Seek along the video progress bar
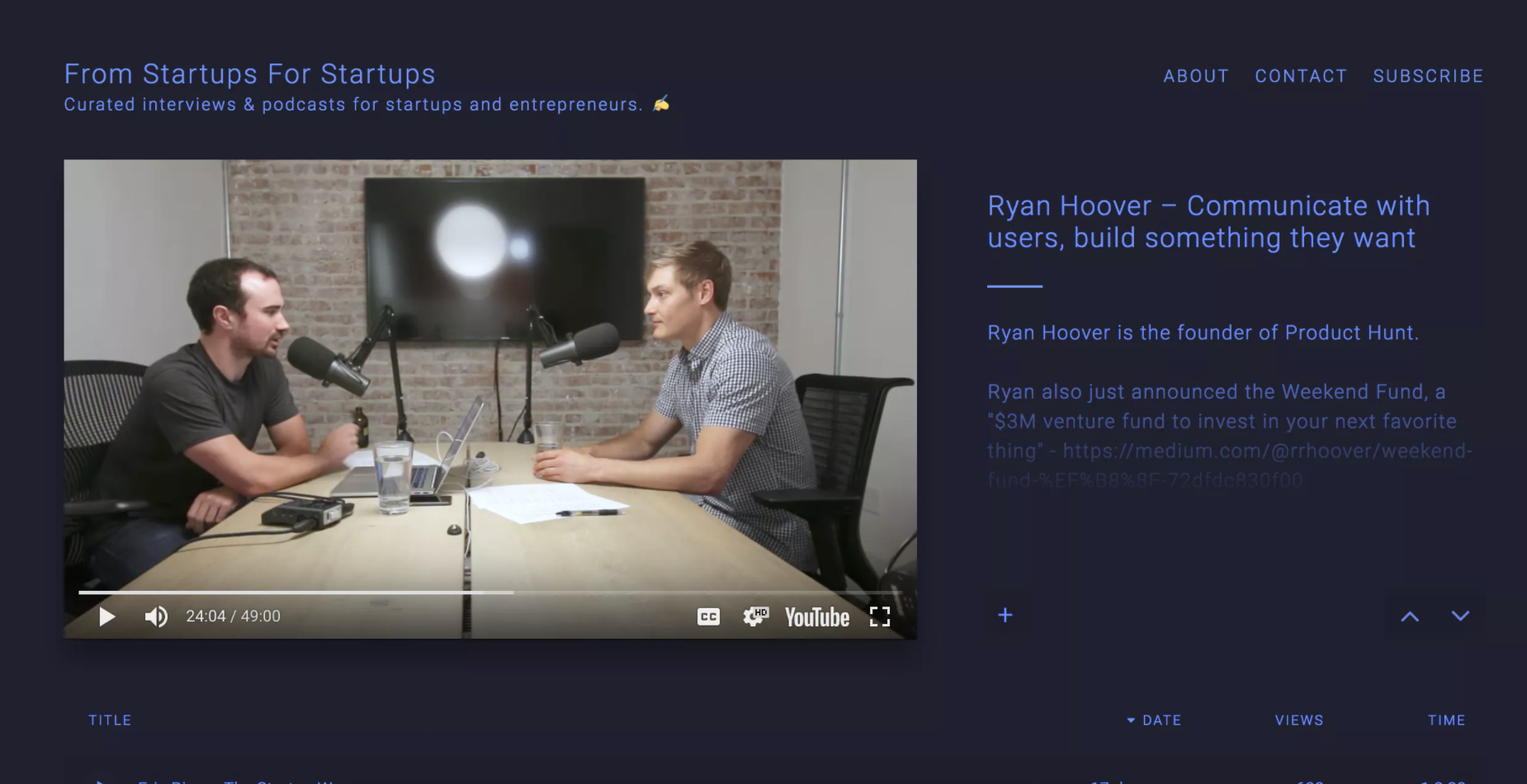 pos(490,592)
